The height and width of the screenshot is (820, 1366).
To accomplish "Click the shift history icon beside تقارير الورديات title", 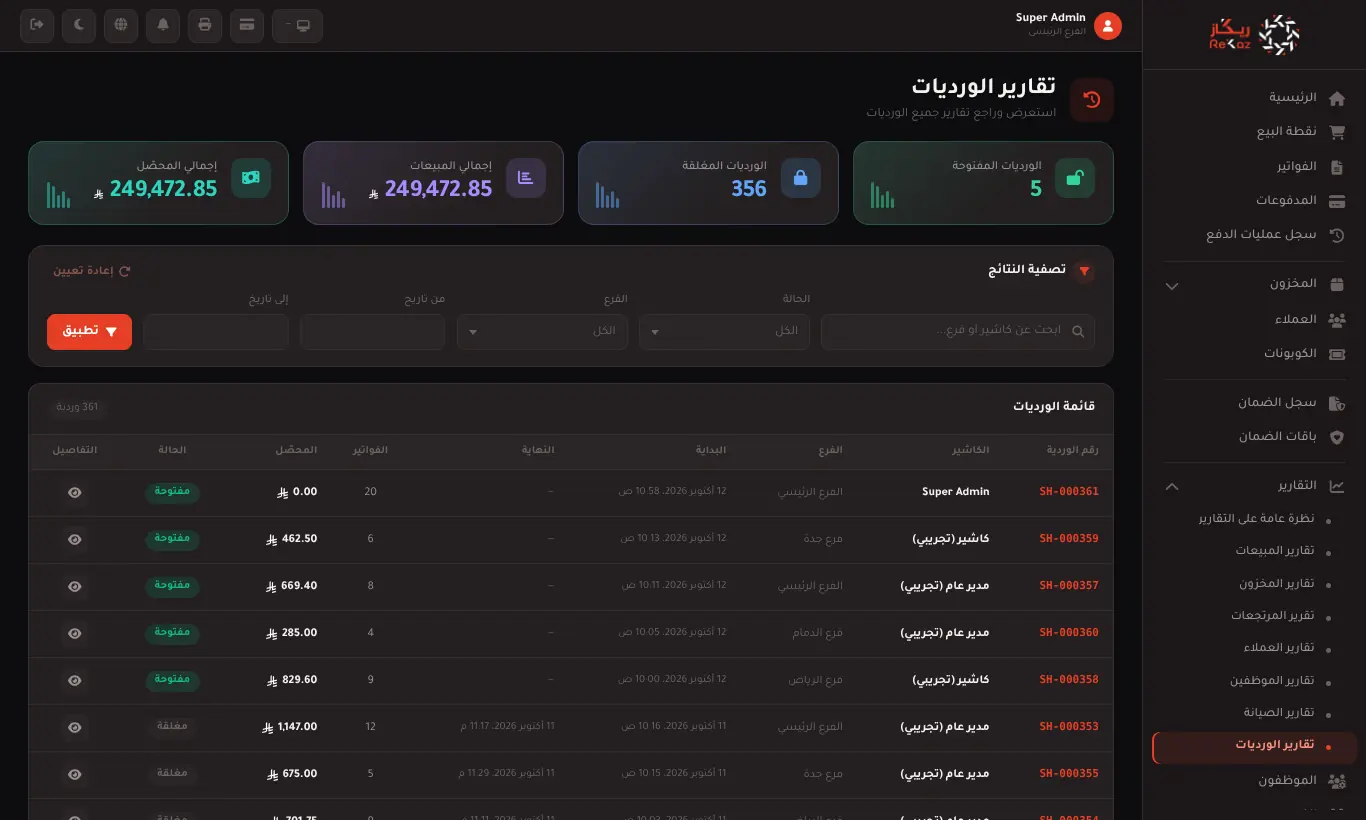I will pyautogui.click(x=1092, y=100).
